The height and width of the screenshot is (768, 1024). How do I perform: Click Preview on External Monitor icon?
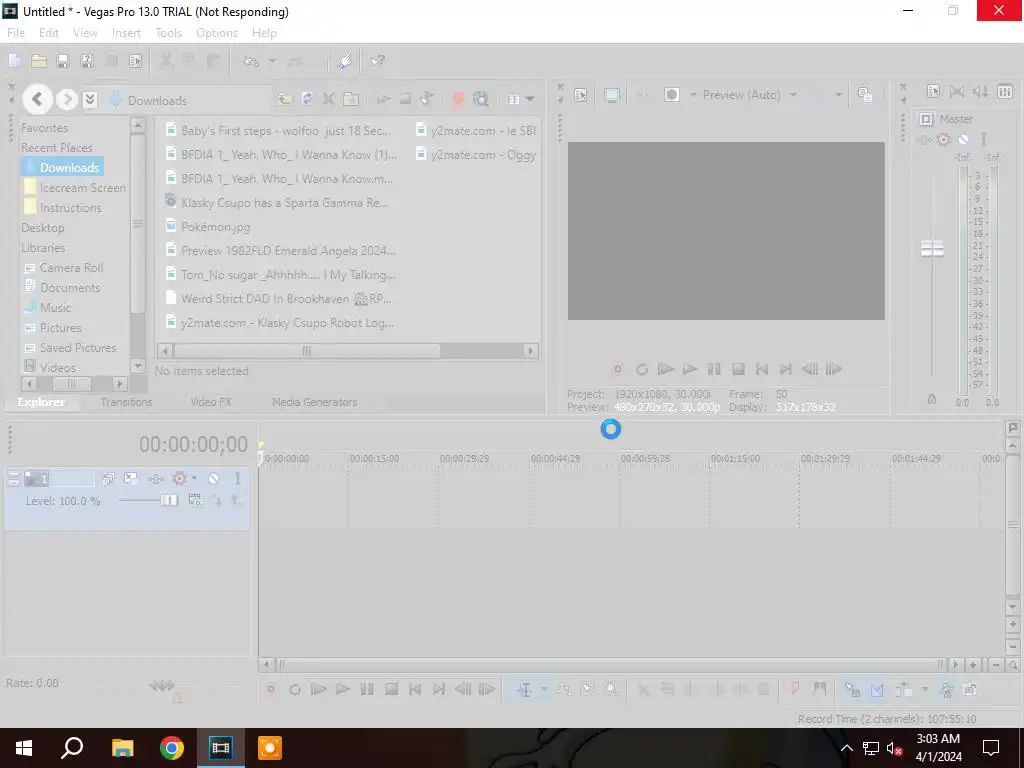611,95
